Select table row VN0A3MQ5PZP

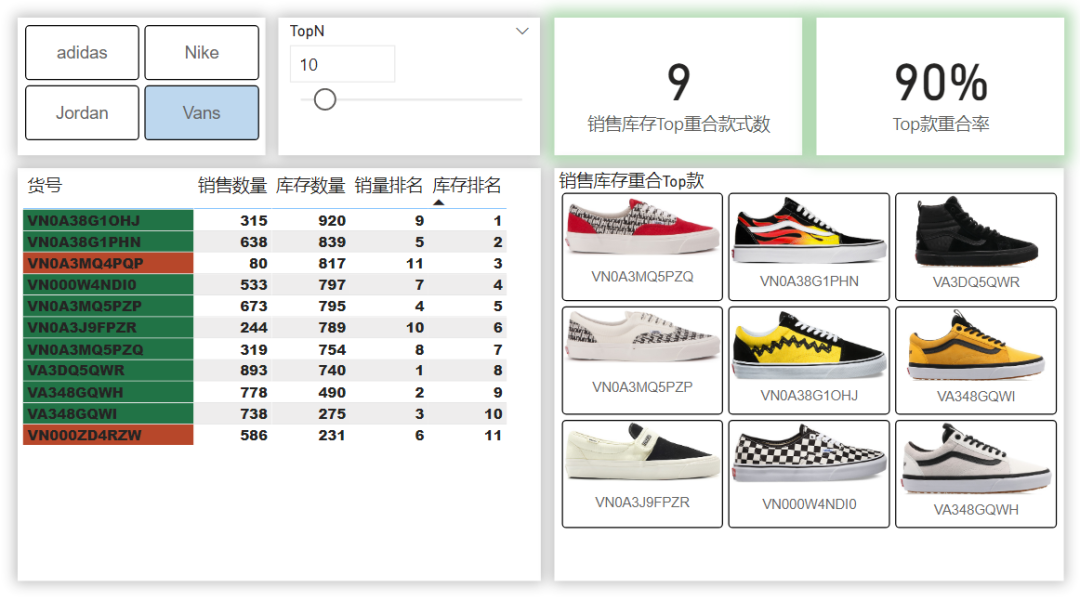pos(264,306)
